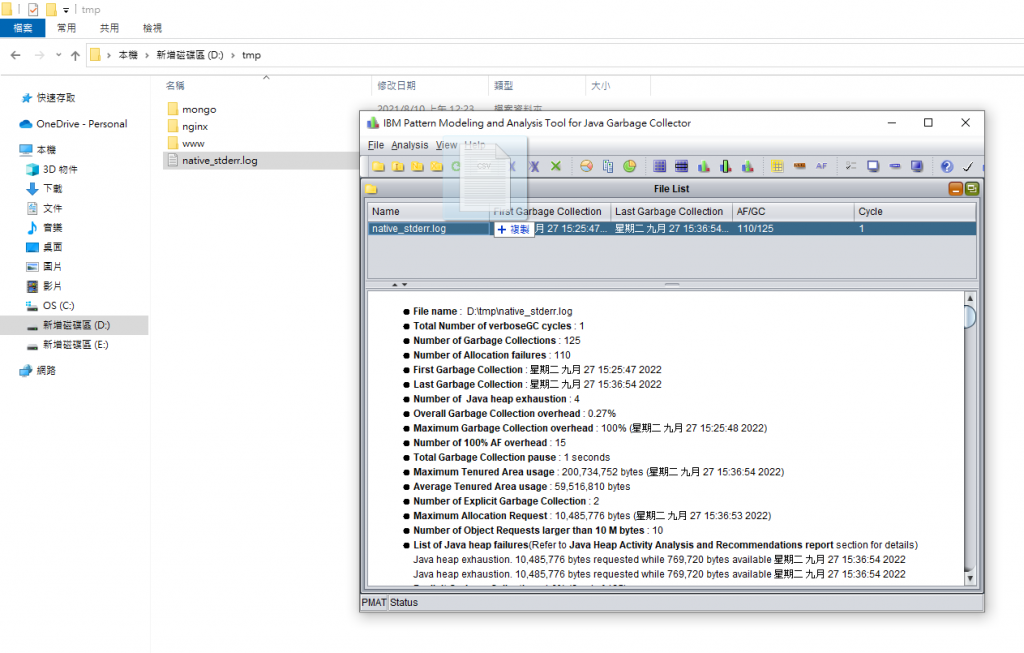Click the first yellow open-folder icon in PMAT toolbar
The height and width of the screenshot is (653, 1024).
pos(378,167)
